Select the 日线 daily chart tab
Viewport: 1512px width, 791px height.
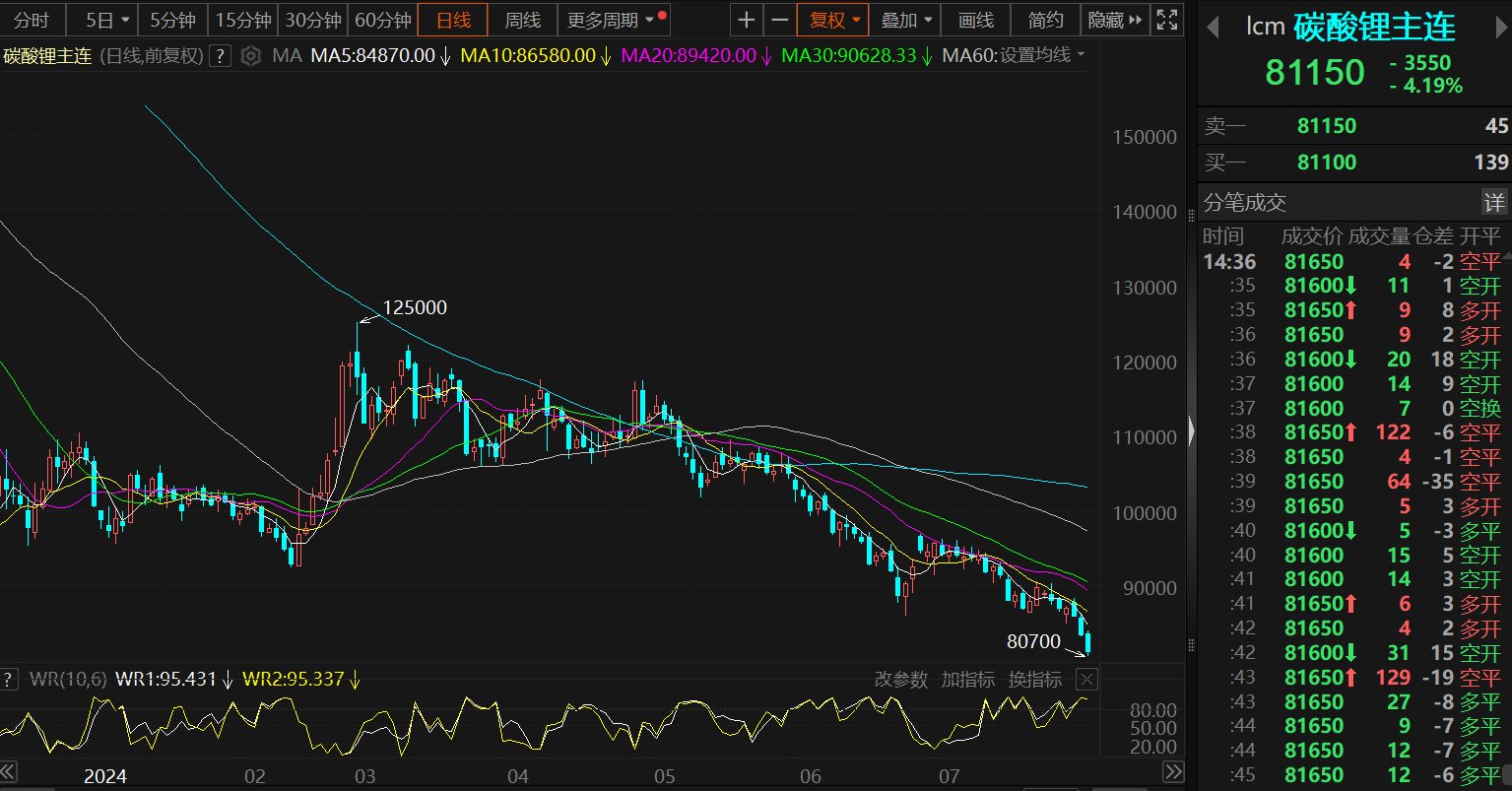(453, 20)
